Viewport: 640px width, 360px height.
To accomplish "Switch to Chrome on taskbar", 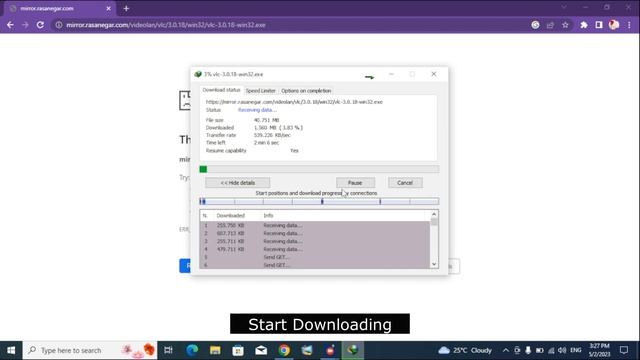I will click(x=284, y=350).
